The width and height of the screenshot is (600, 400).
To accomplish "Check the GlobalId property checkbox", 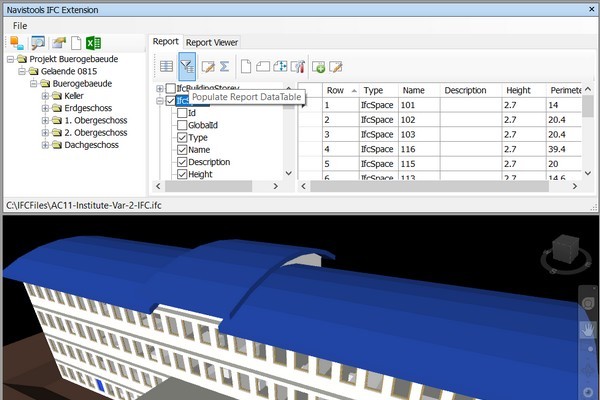I will tap(182, 126).
